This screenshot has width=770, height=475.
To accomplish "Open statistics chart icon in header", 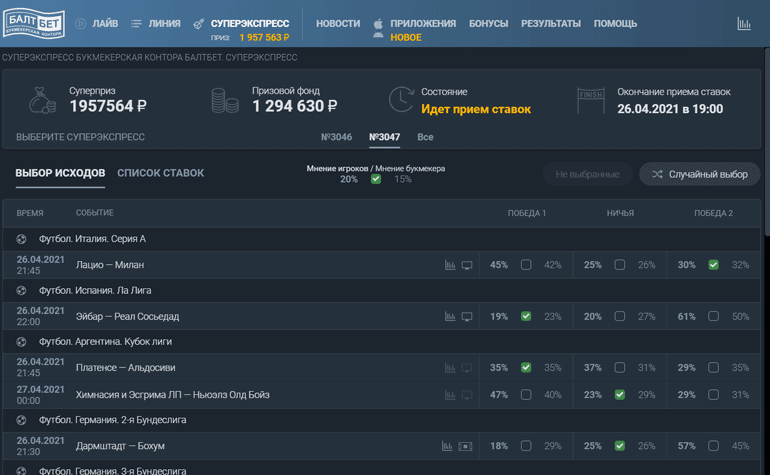I will 744,23.
